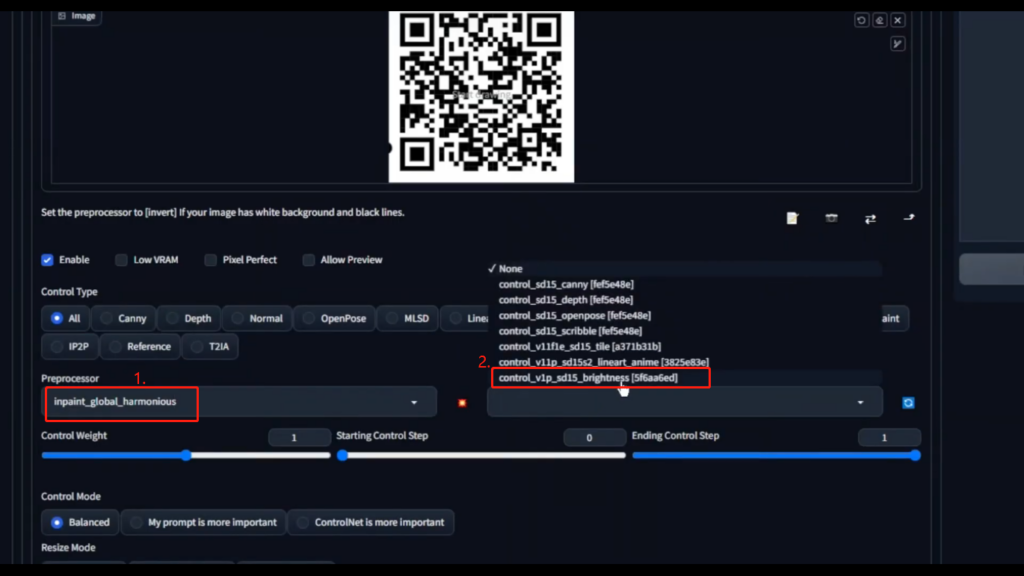The width and height of the screenshot is (1024, 576).
Task: Select the Reference control type
Action: pyautogui.click(x=140, y=347)
